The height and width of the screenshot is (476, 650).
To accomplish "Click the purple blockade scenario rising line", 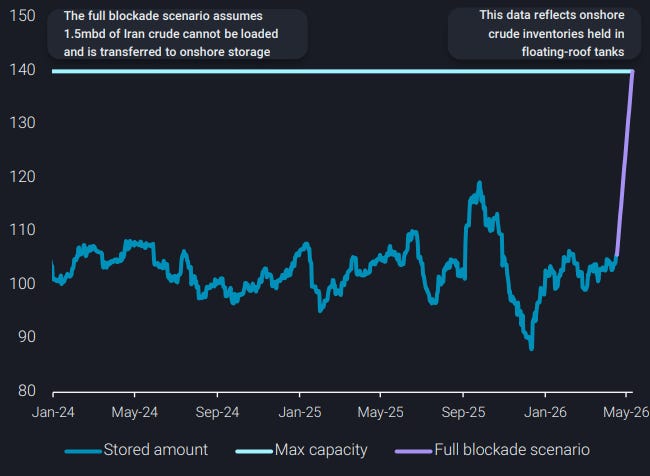I will (625, 164).
